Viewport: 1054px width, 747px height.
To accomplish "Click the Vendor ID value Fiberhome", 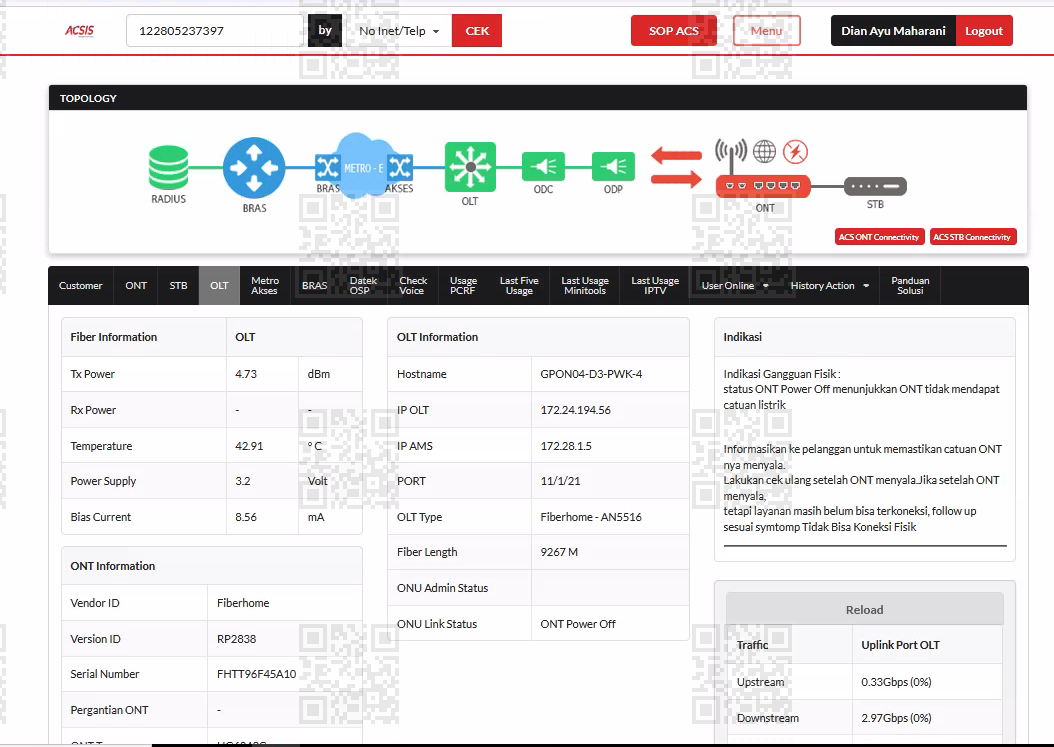I will [x=243, y=603].
